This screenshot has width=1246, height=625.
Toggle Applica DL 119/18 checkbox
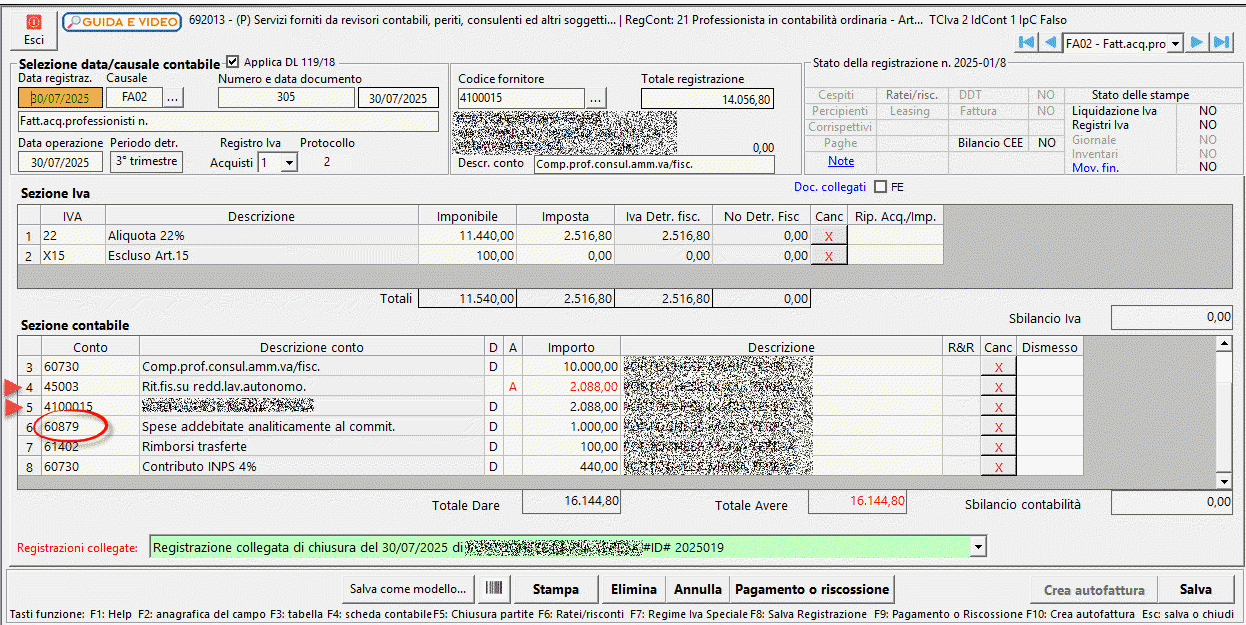pos(233,61)
